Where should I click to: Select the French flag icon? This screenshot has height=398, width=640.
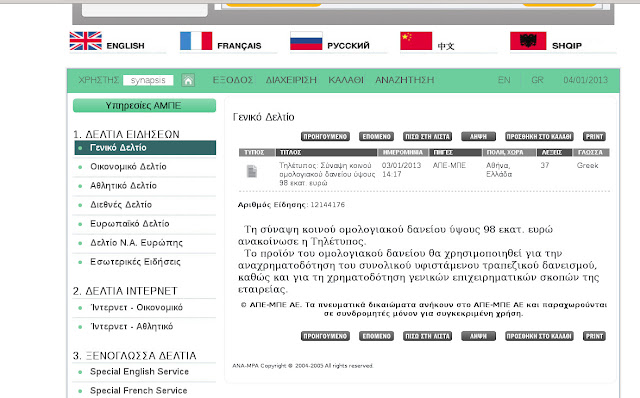click(x=196, y=41)
